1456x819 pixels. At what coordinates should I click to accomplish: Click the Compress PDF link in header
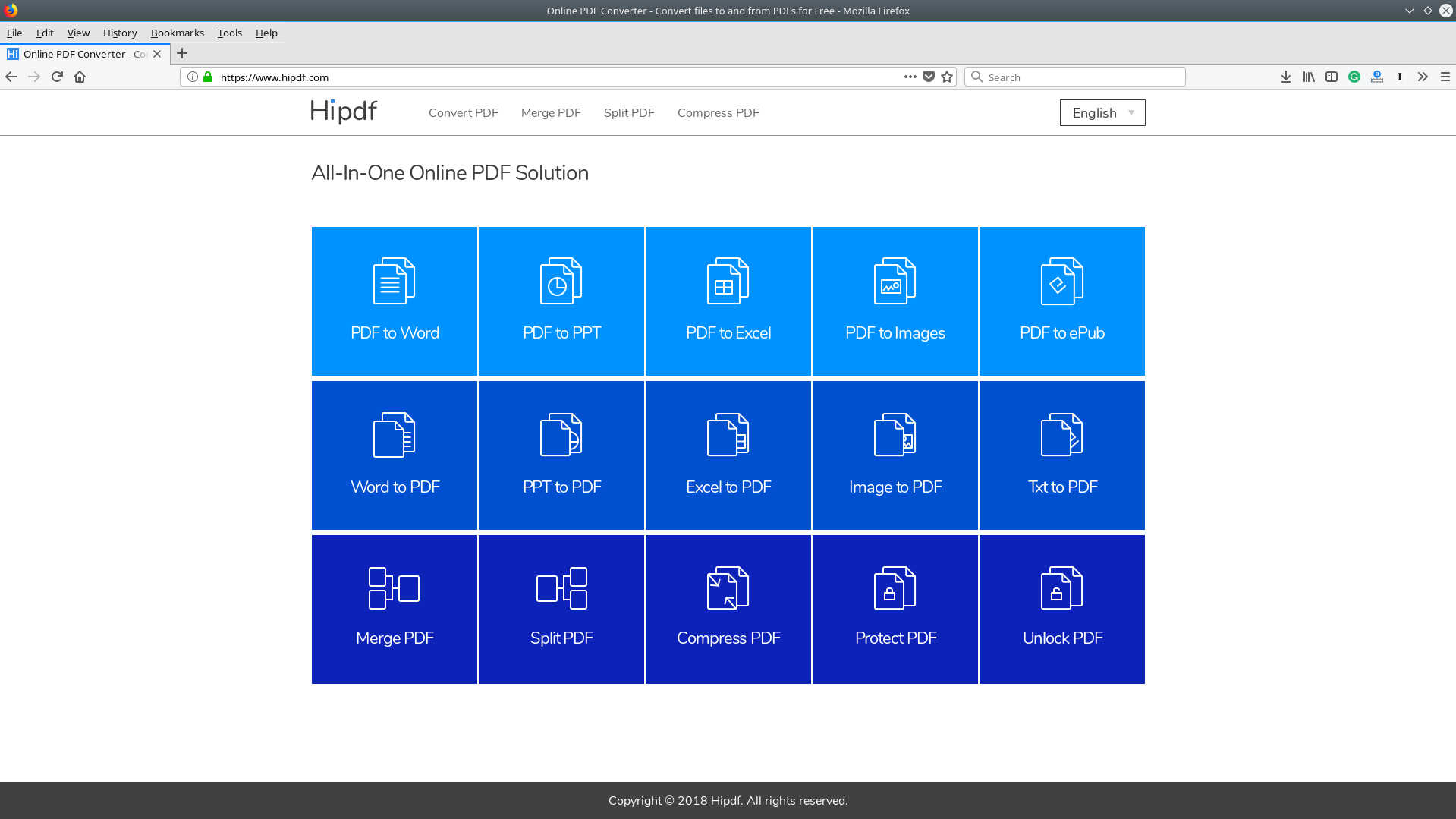click(x=719, y=113)
